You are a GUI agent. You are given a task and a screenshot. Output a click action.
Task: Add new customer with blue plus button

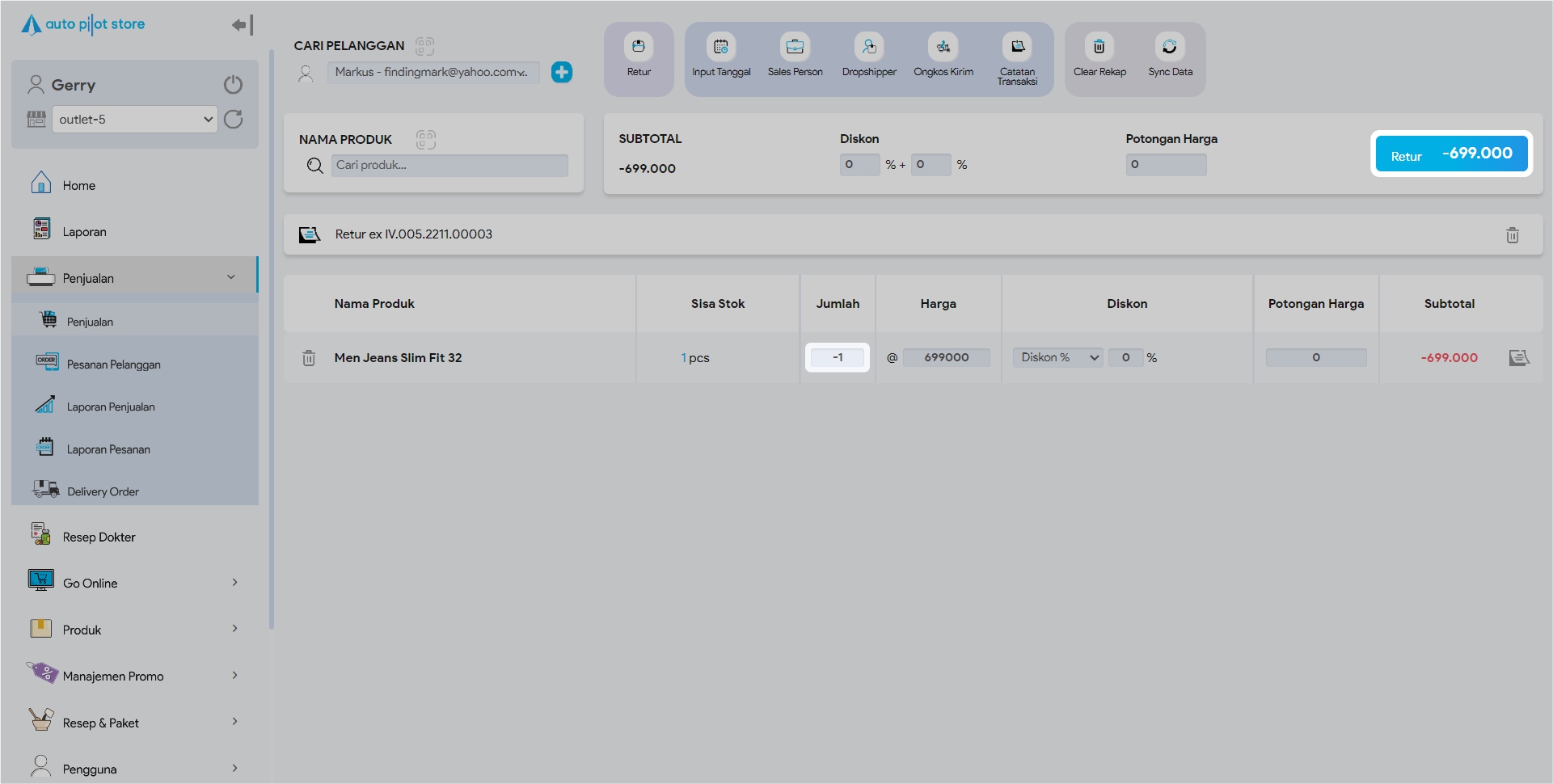pyautogui.click(x=562, y=72)
